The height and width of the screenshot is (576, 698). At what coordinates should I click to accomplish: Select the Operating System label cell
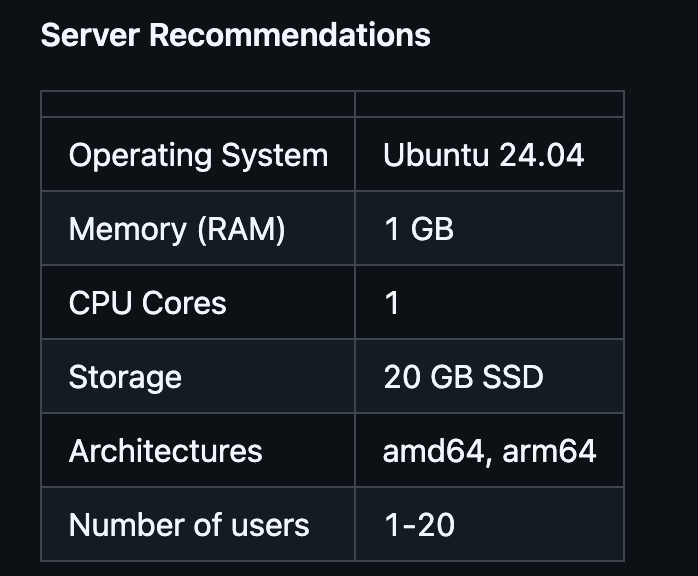coord(198,156)
